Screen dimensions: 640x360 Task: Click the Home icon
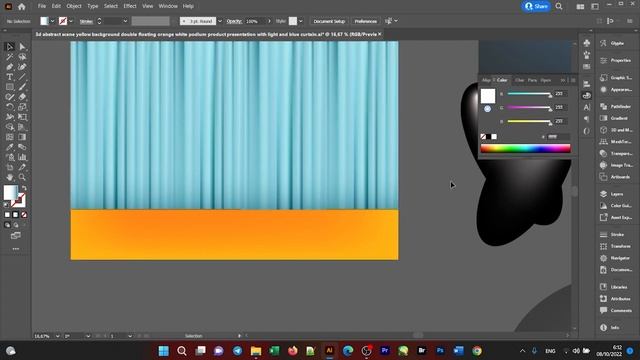pos(22,7)
